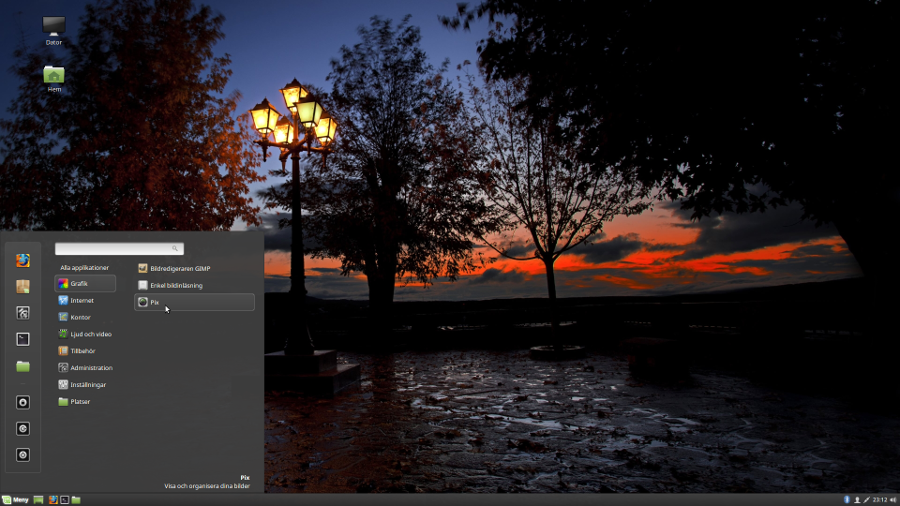Image resolution: width=900 pixels, height=506 pixels.
Task: Select the Internet category in the menu
Action: [84, 300]
